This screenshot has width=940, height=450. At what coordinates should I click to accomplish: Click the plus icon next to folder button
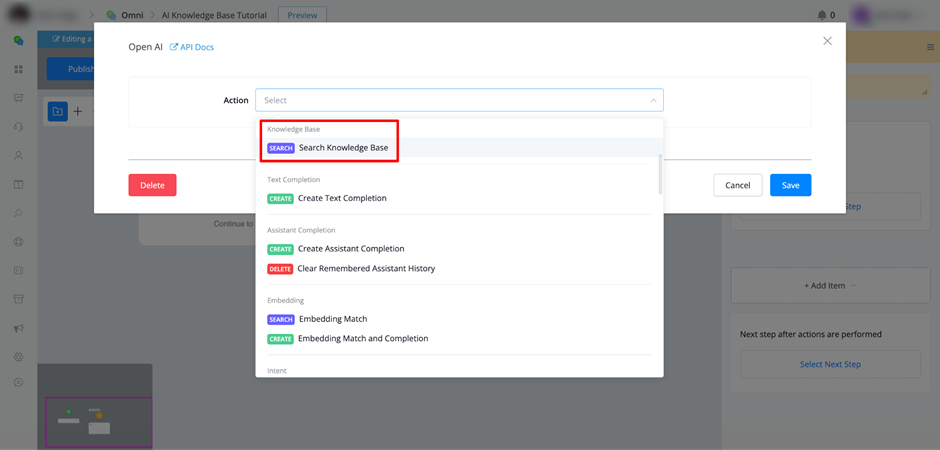(78, 111)
